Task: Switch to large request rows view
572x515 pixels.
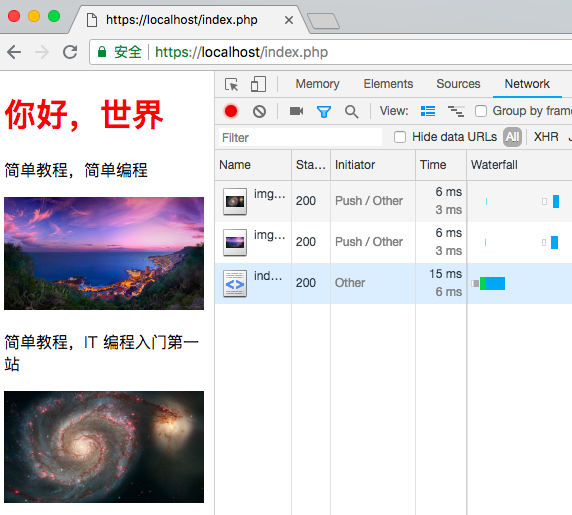Action: [x=428, y=111]
